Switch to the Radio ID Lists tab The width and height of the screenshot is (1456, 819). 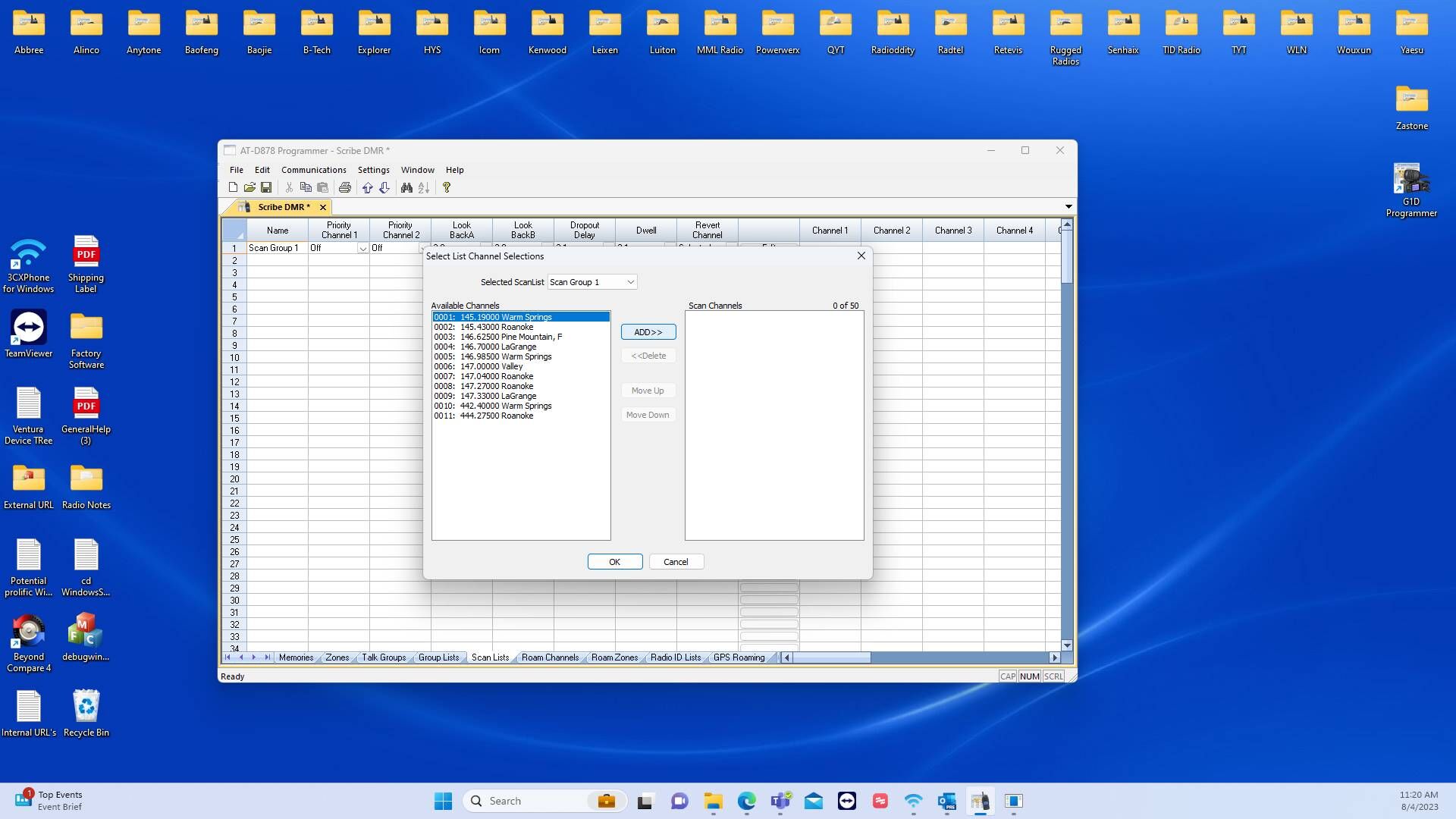click(676, 657)
